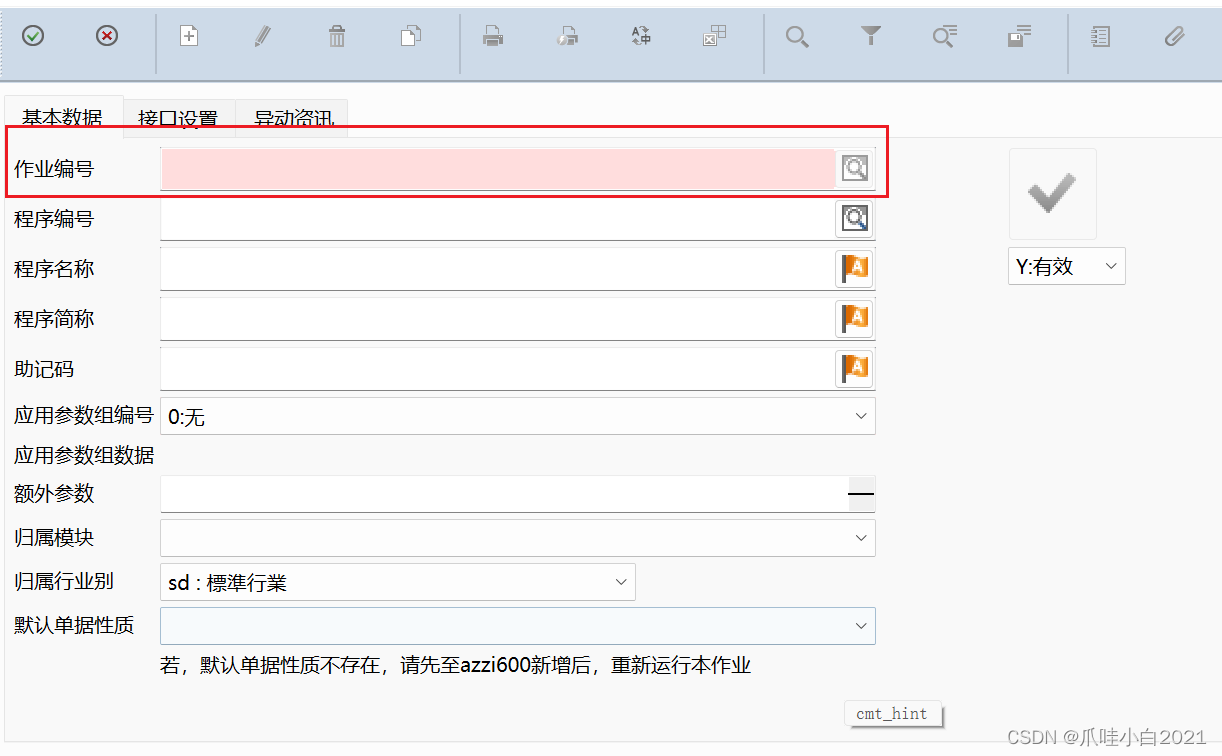Click the red X cancel icon
The width and height of the screenshot is (1222, 756).
click(107, 37)
